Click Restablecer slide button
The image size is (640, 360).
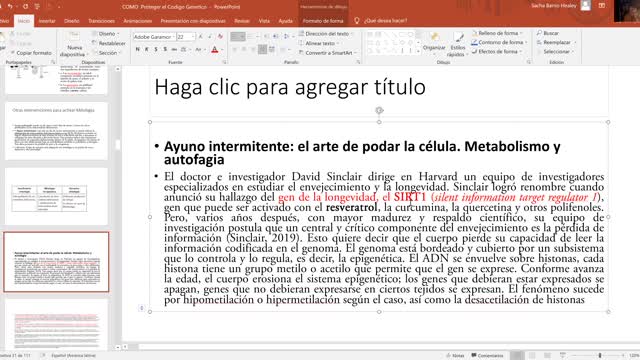109,43
